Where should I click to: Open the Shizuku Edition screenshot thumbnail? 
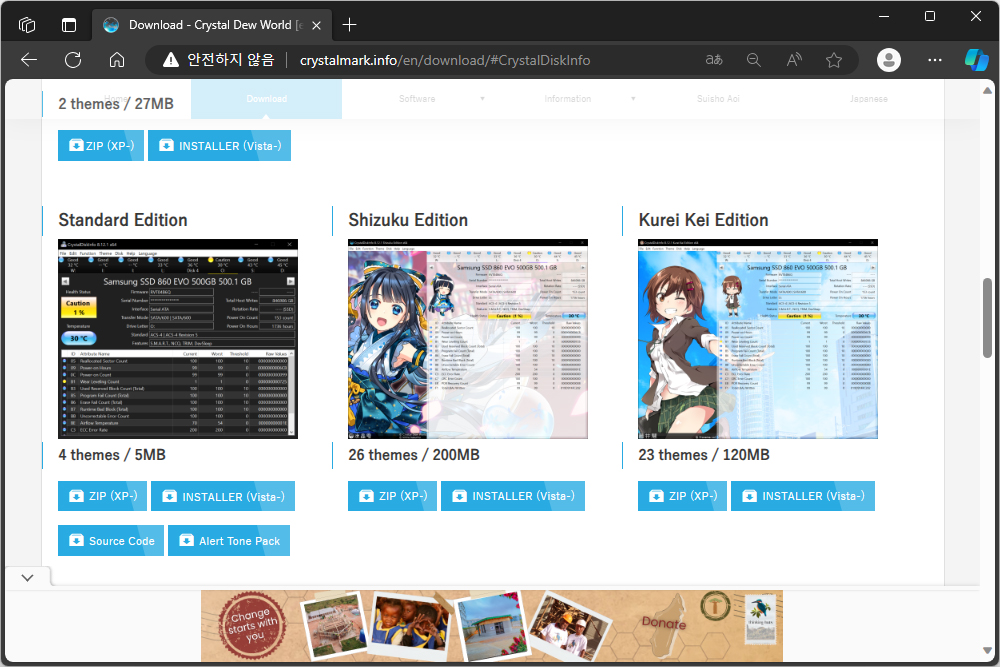coord(467,339)
